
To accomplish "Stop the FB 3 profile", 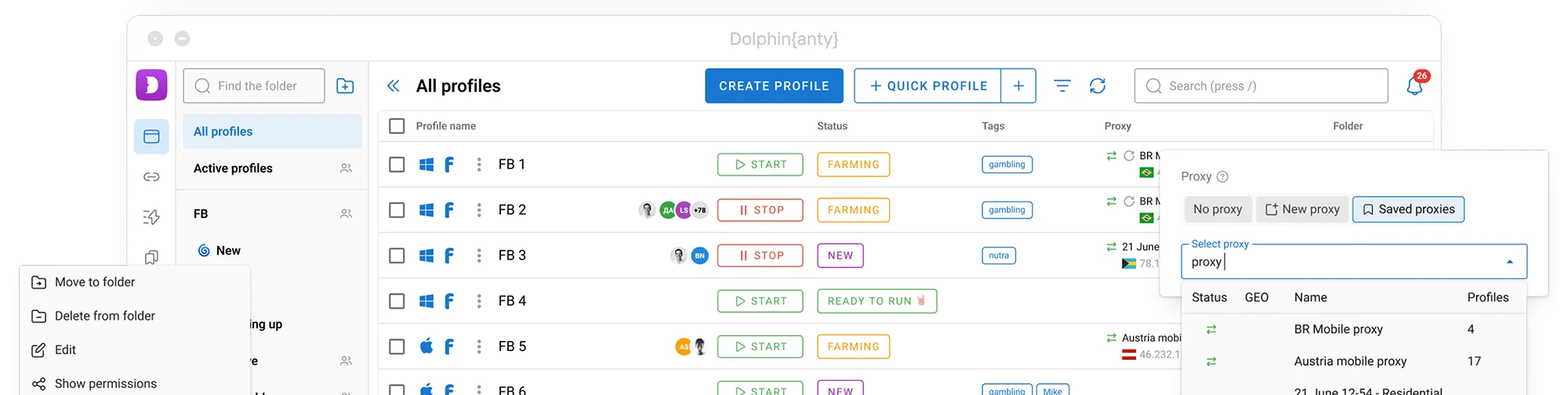I will pyautogui.click(x=760, y=255).
